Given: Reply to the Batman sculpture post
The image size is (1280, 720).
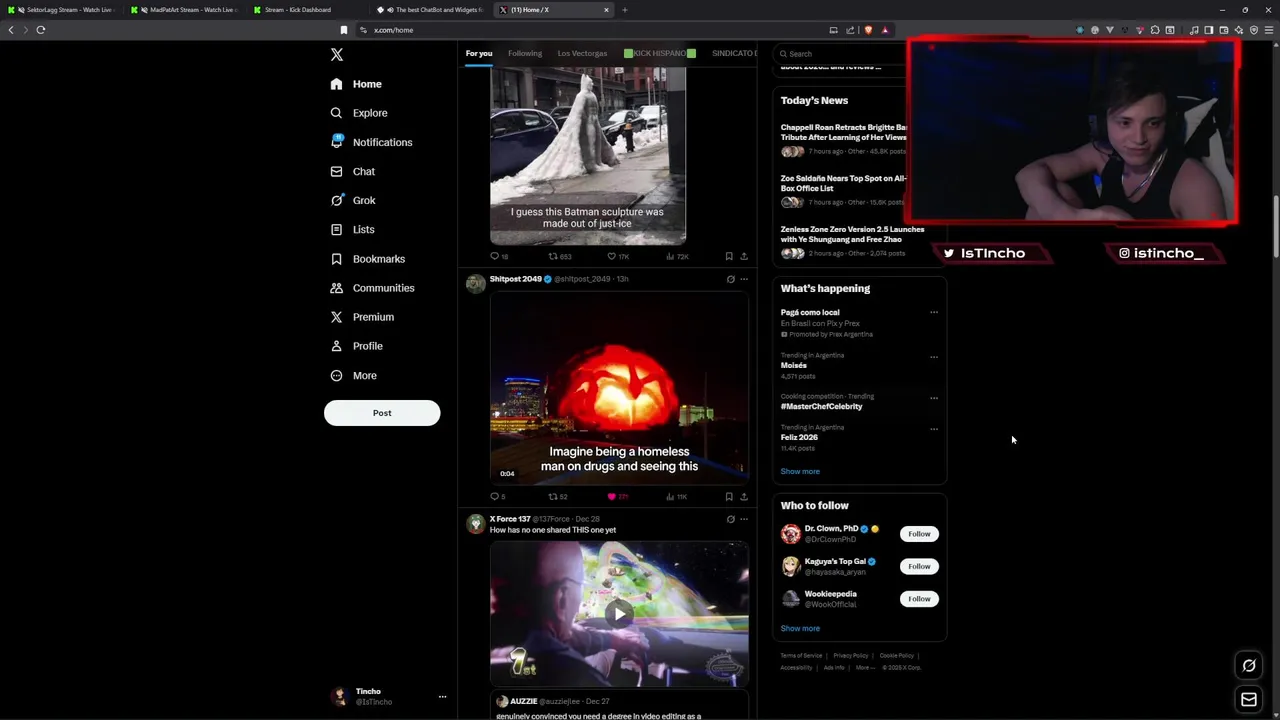Looking at the screenshot, I should coord(494,256).
